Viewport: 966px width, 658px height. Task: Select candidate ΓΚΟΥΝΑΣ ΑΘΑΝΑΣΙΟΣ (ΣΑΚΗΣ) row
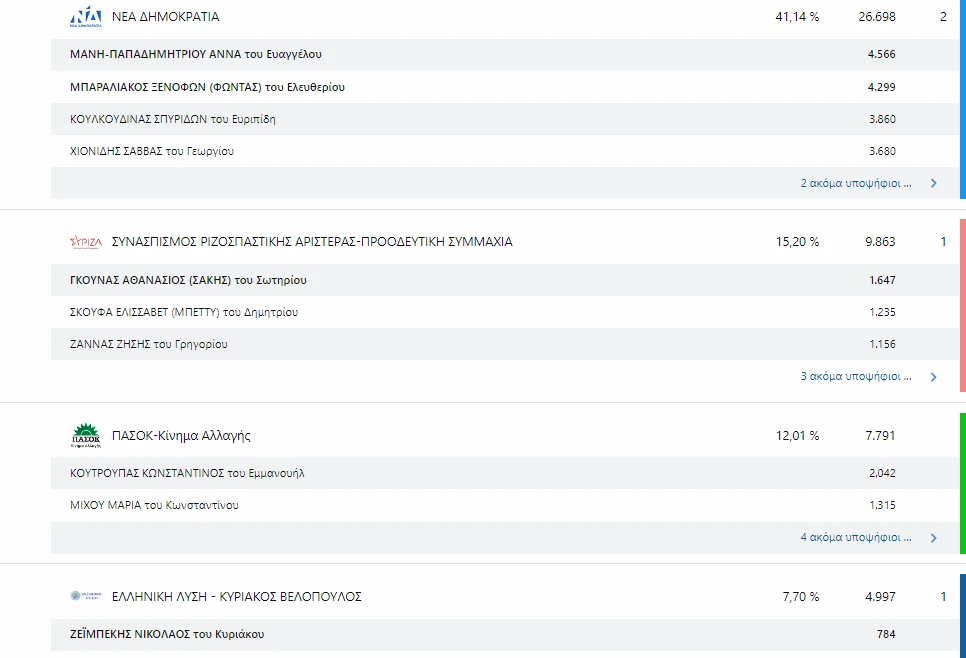coord(188,280)
